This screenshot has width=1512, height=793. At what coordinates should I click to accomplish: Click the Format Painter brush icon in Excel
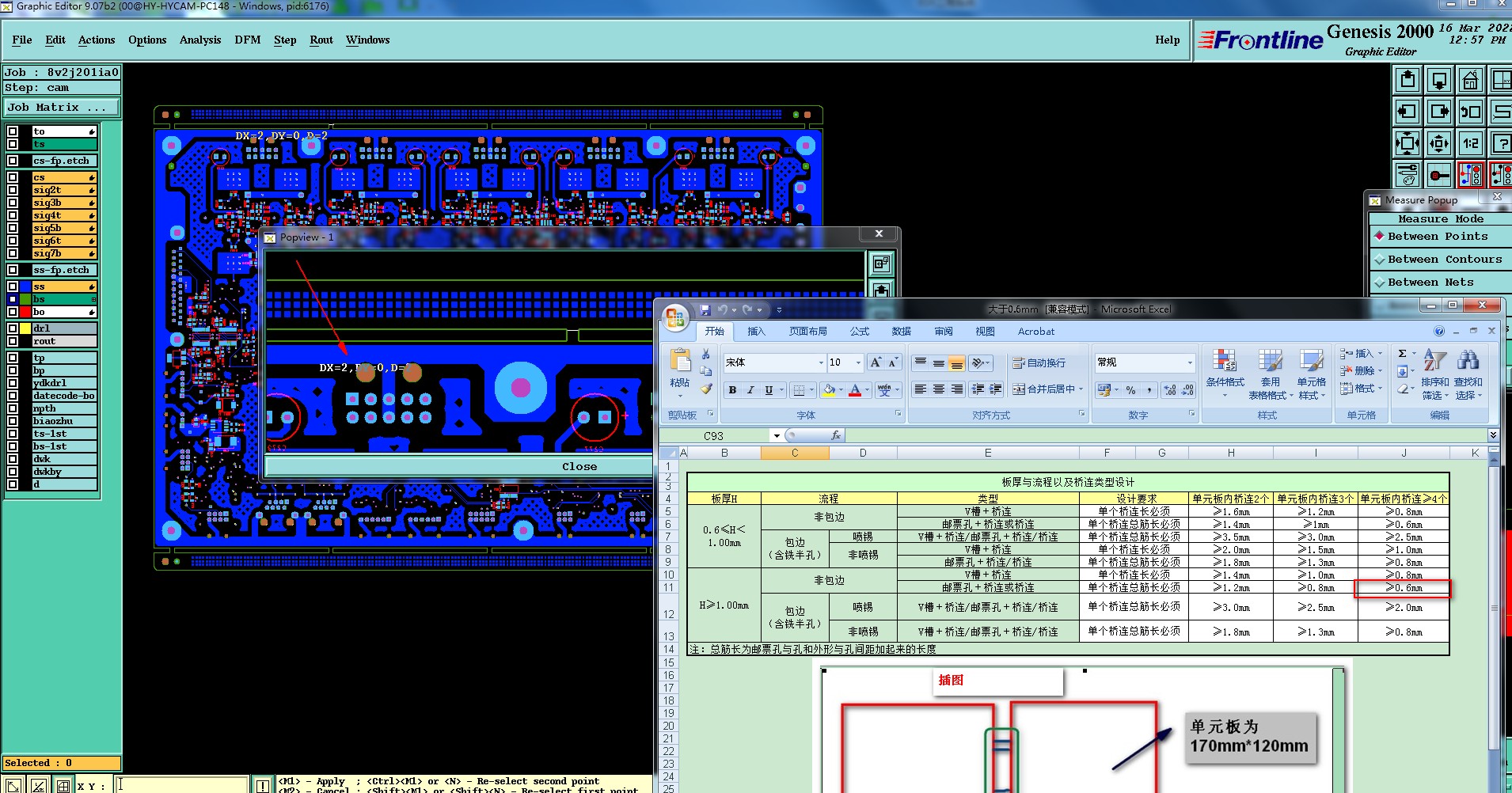pos(706,389)
